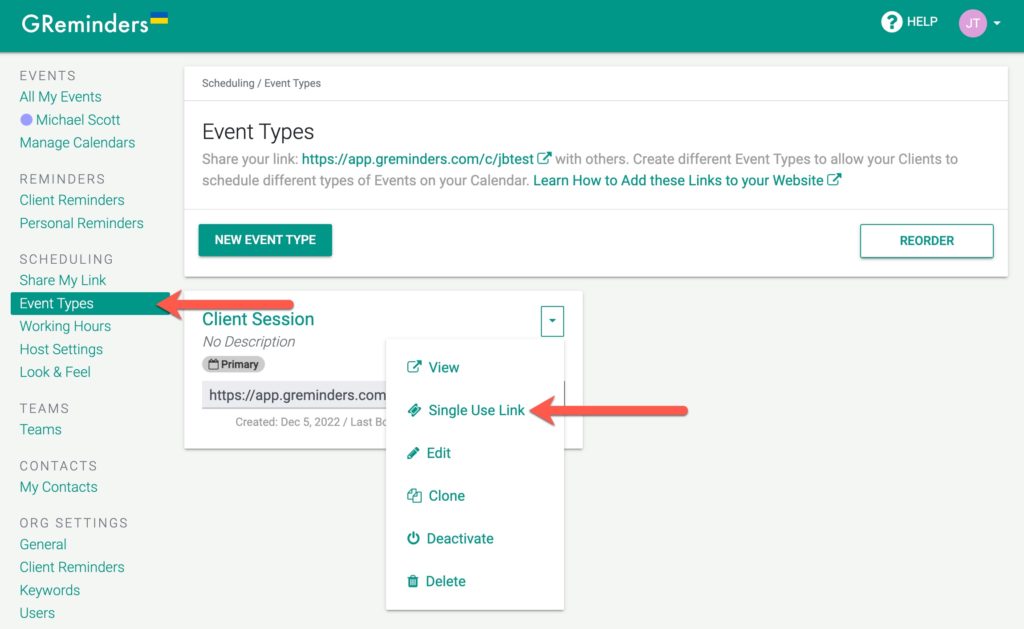1024x629 pixels.
Task: Open Working Hours
Action: pyautogui.click(x=65, y=326)
